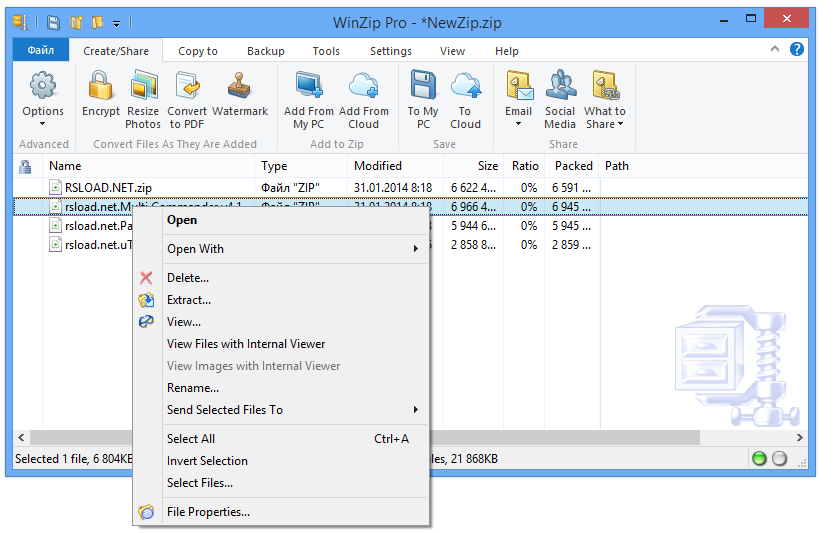This screenshot has height=533, width=834.
Task: Open the blue Help question mark
Action: [x=796, y=49]
